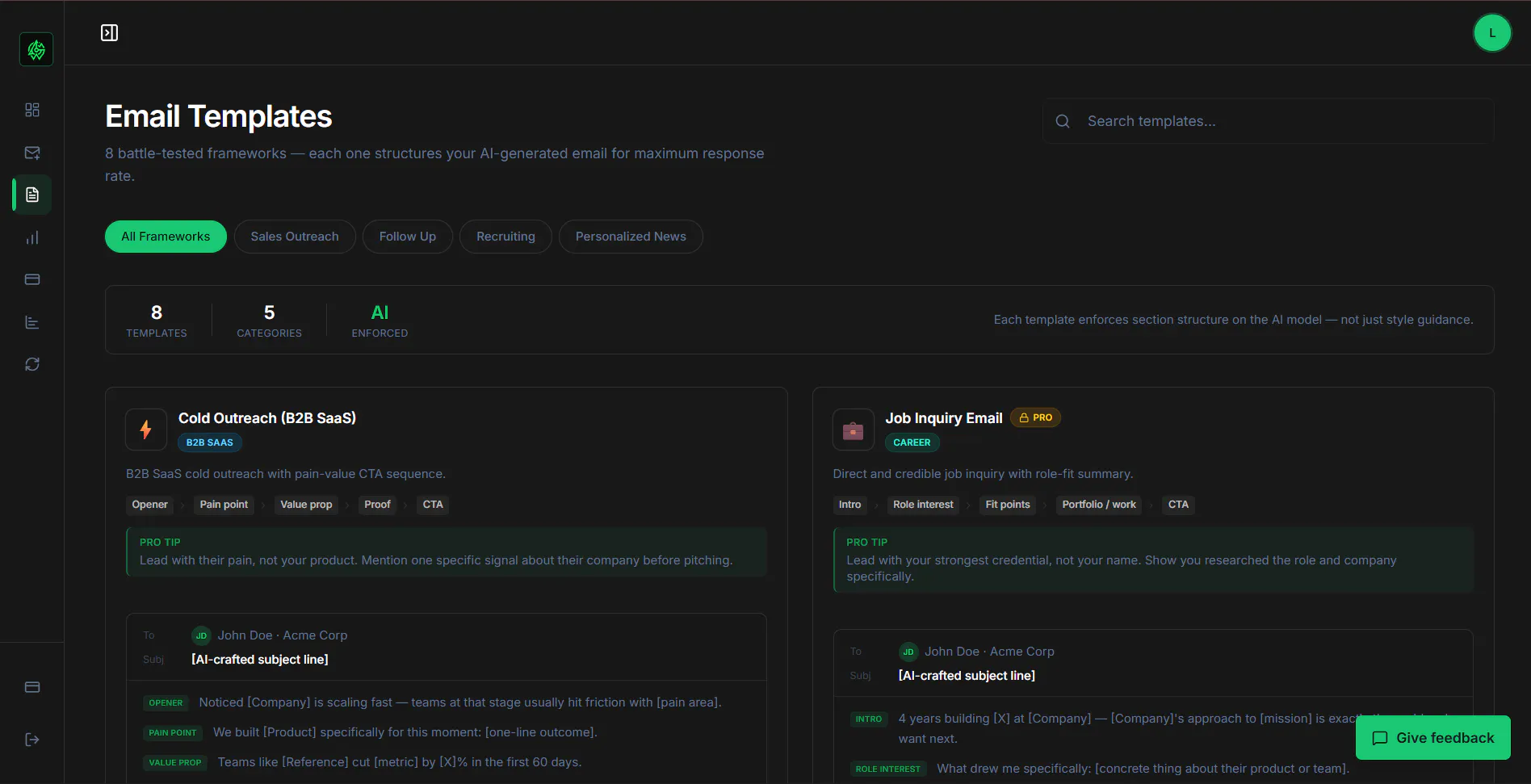
Task: Click the CTA chip in Cold Outreach card
Action: click(x=433, y=505)
